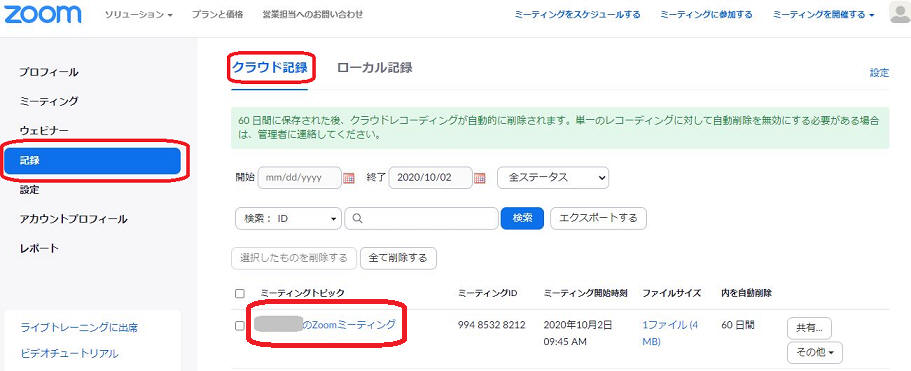The width and height of the screenshot is (911, 371).
Task: Click the search magnifier icon
Action: coord(358,218)
